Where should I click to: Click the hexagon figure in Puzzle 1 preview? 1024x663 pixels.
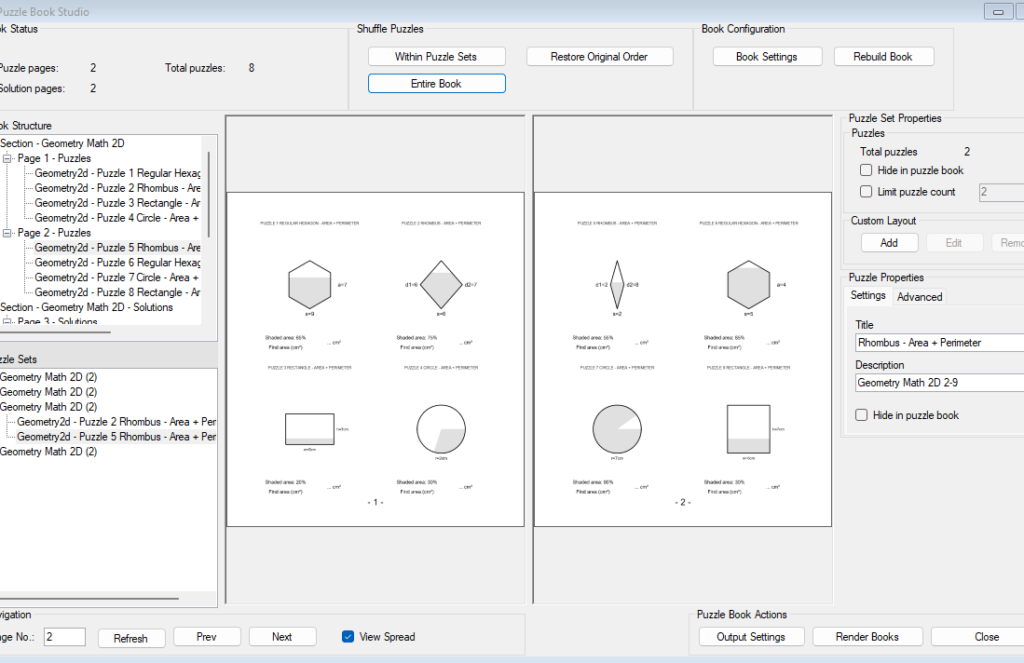(x=310, y=285)
